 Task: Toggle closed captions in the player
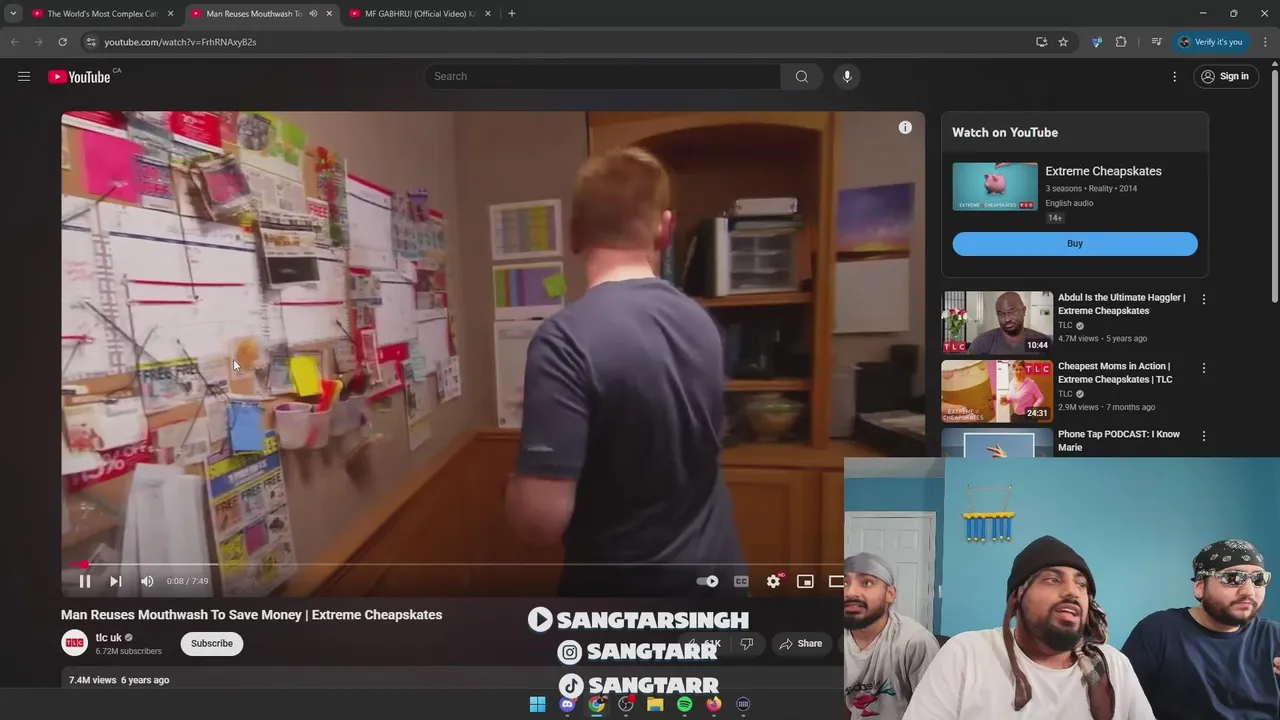741,581
